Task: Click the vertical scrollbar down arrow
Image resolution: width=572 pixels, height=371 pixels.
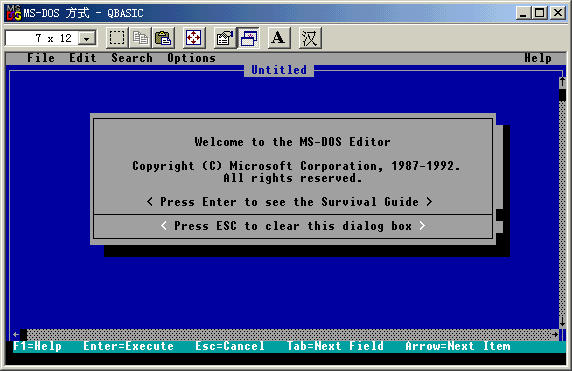Action: [562, 322]
